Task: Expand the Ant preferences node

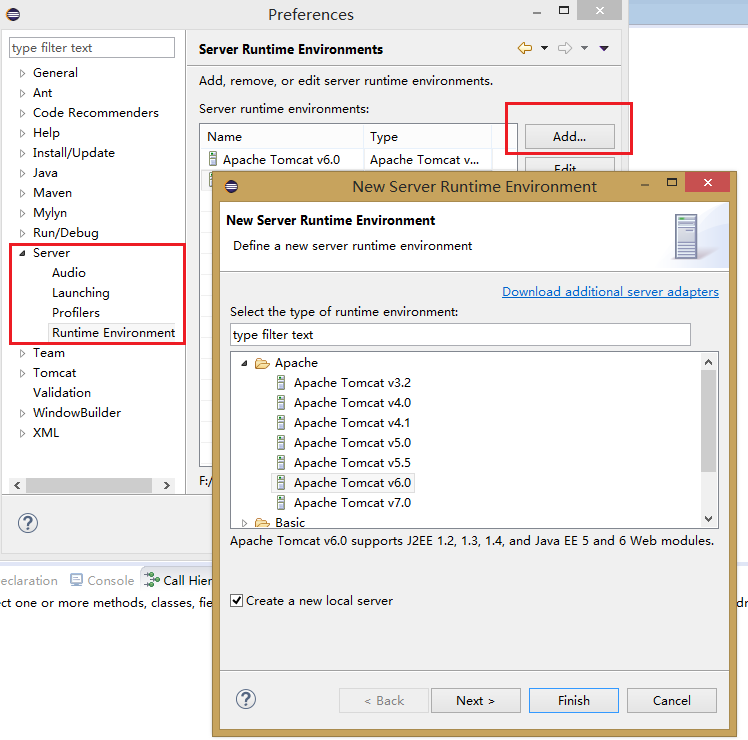Action: tap(22, 93)
